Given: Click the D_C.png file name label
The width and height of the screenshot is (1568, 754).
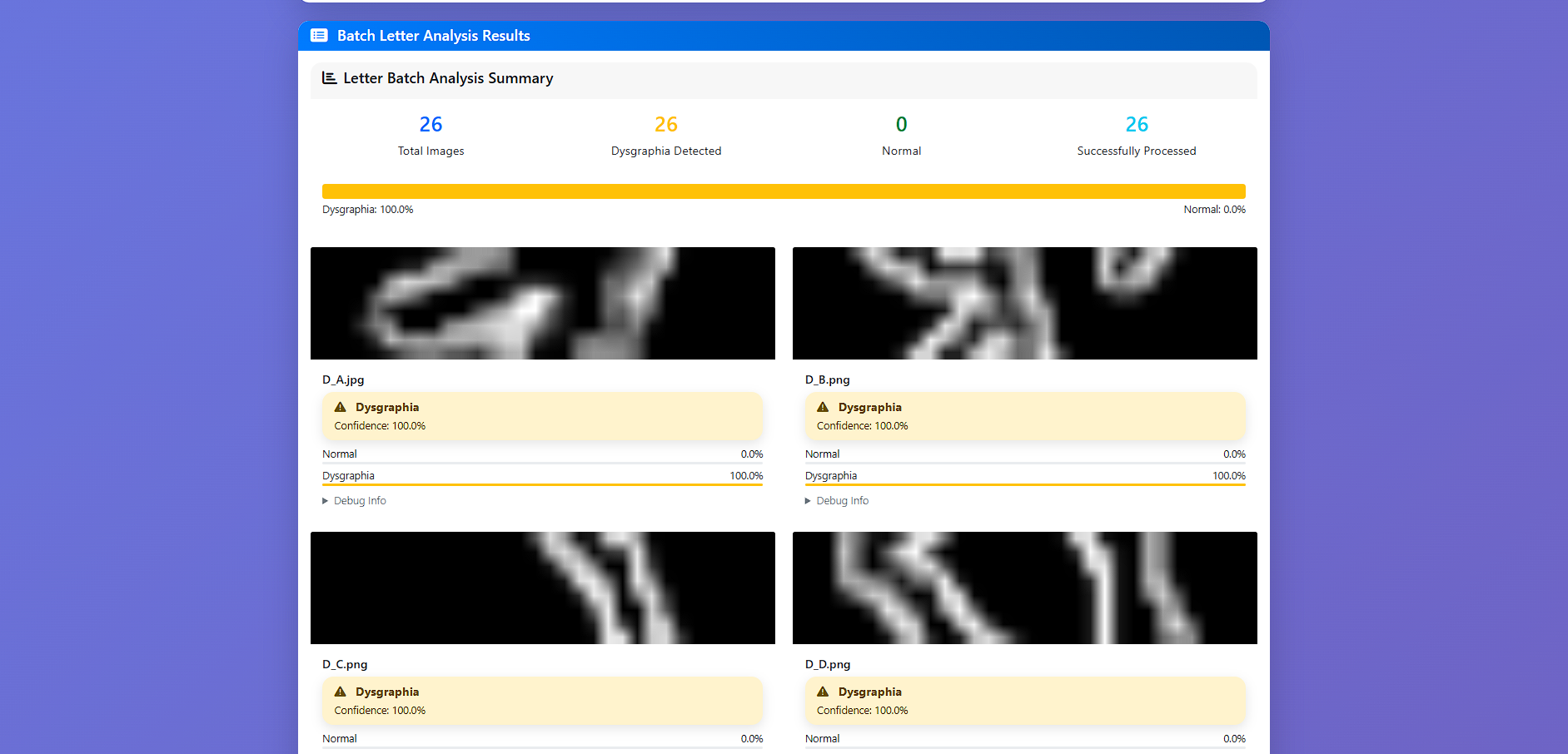Looking at the screenshot, I should tap(345, 664).
